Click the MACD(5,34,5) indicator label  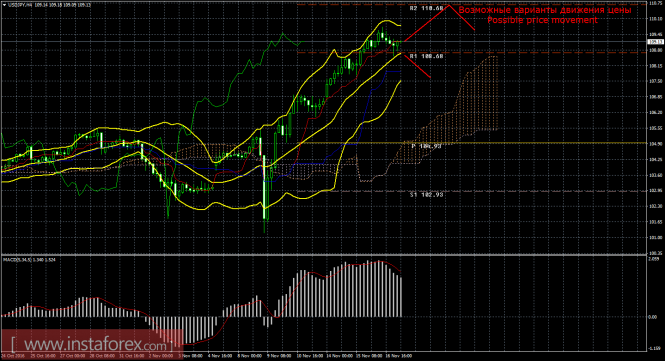[x=16, y=259]
